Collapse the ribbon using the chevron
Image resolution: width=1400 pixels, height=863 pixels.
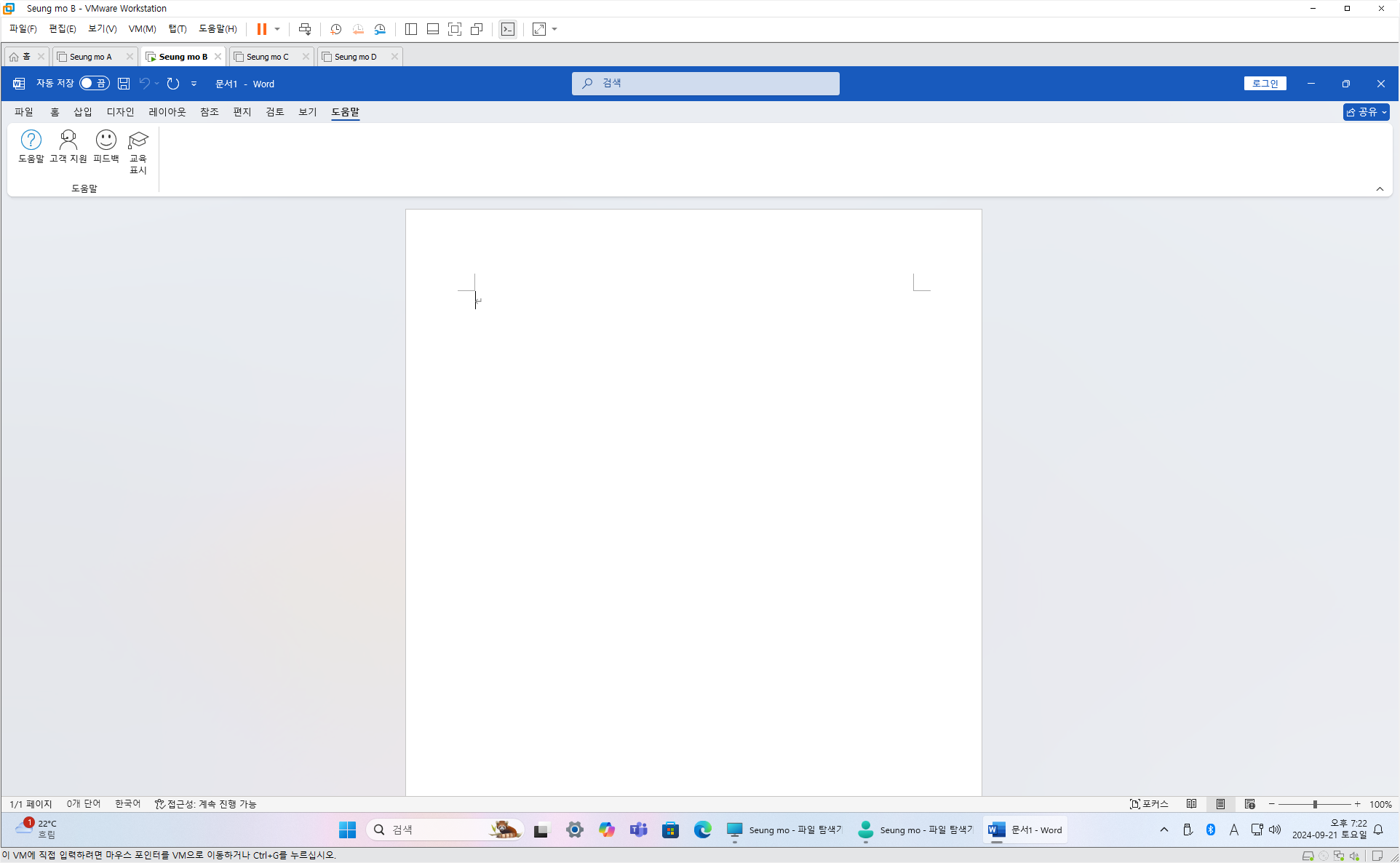(x=1380, y=189)
